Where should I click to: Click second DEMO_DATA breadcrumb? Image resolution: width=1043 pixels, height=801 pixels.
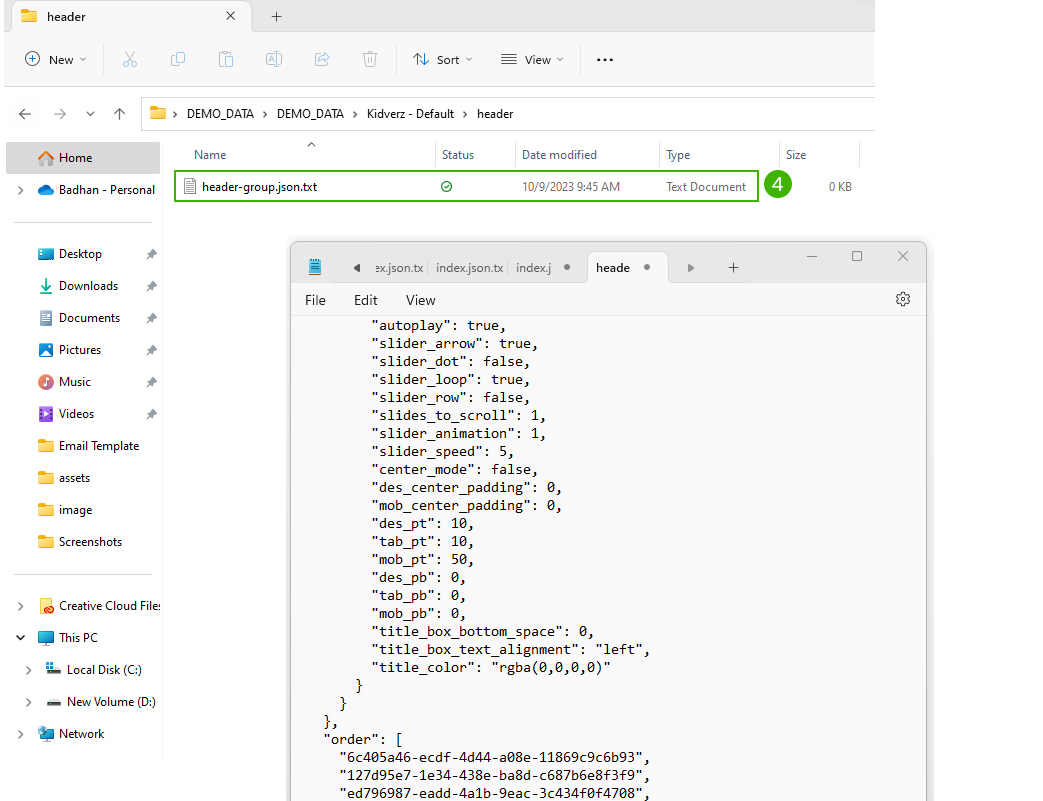tap(310, 114)
